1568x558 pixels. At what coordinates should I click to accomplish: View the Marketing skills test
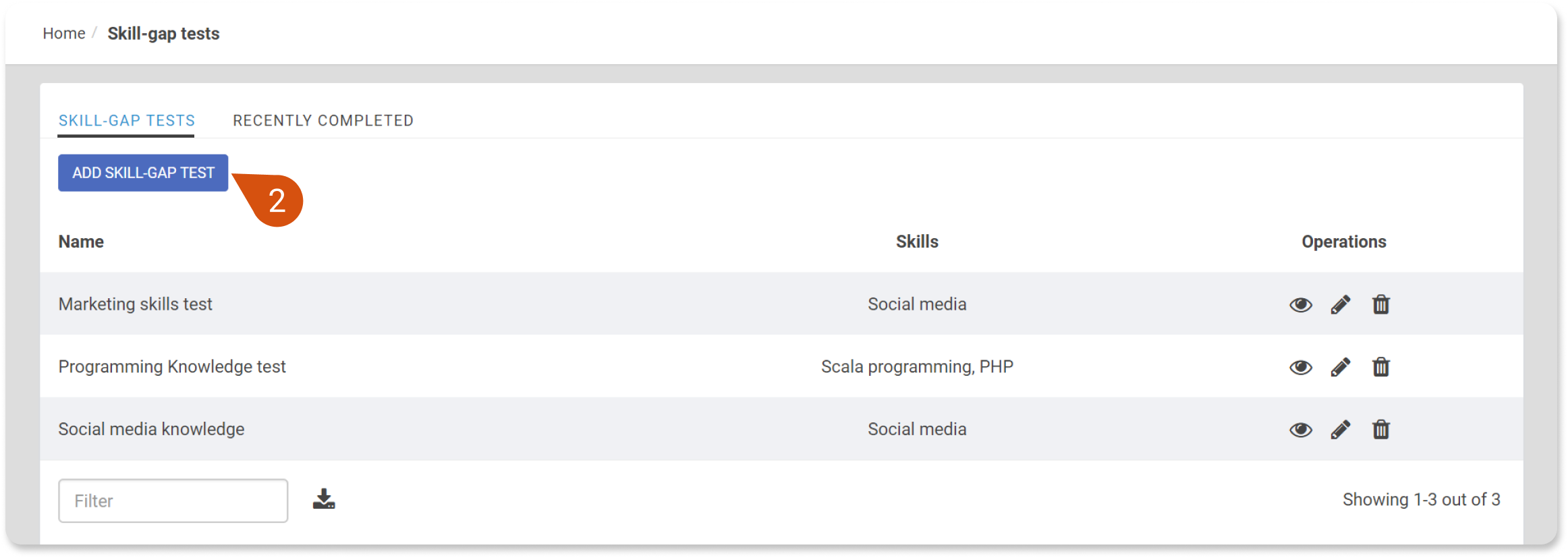click(x=1300, y=305)
